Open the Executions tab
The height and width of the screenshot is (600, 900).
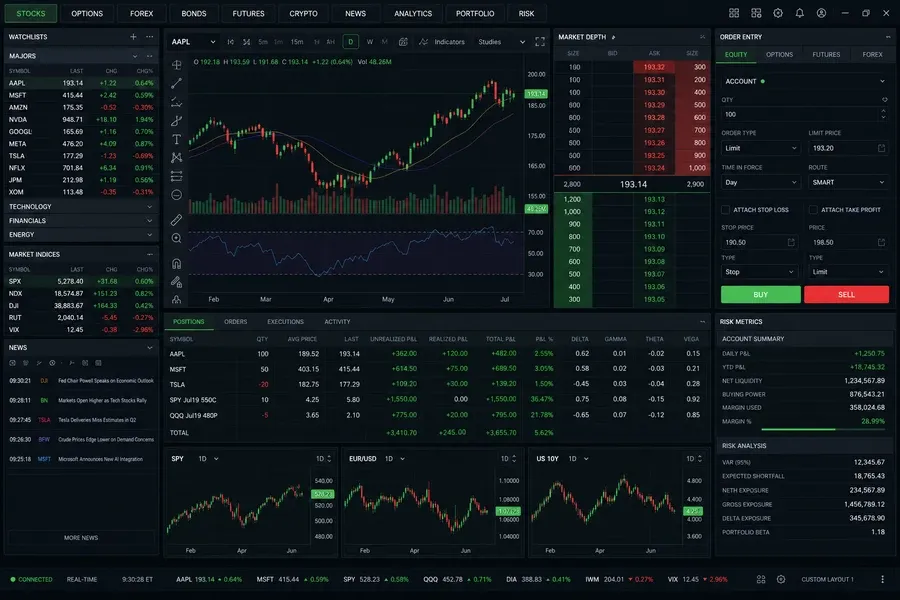285,322
